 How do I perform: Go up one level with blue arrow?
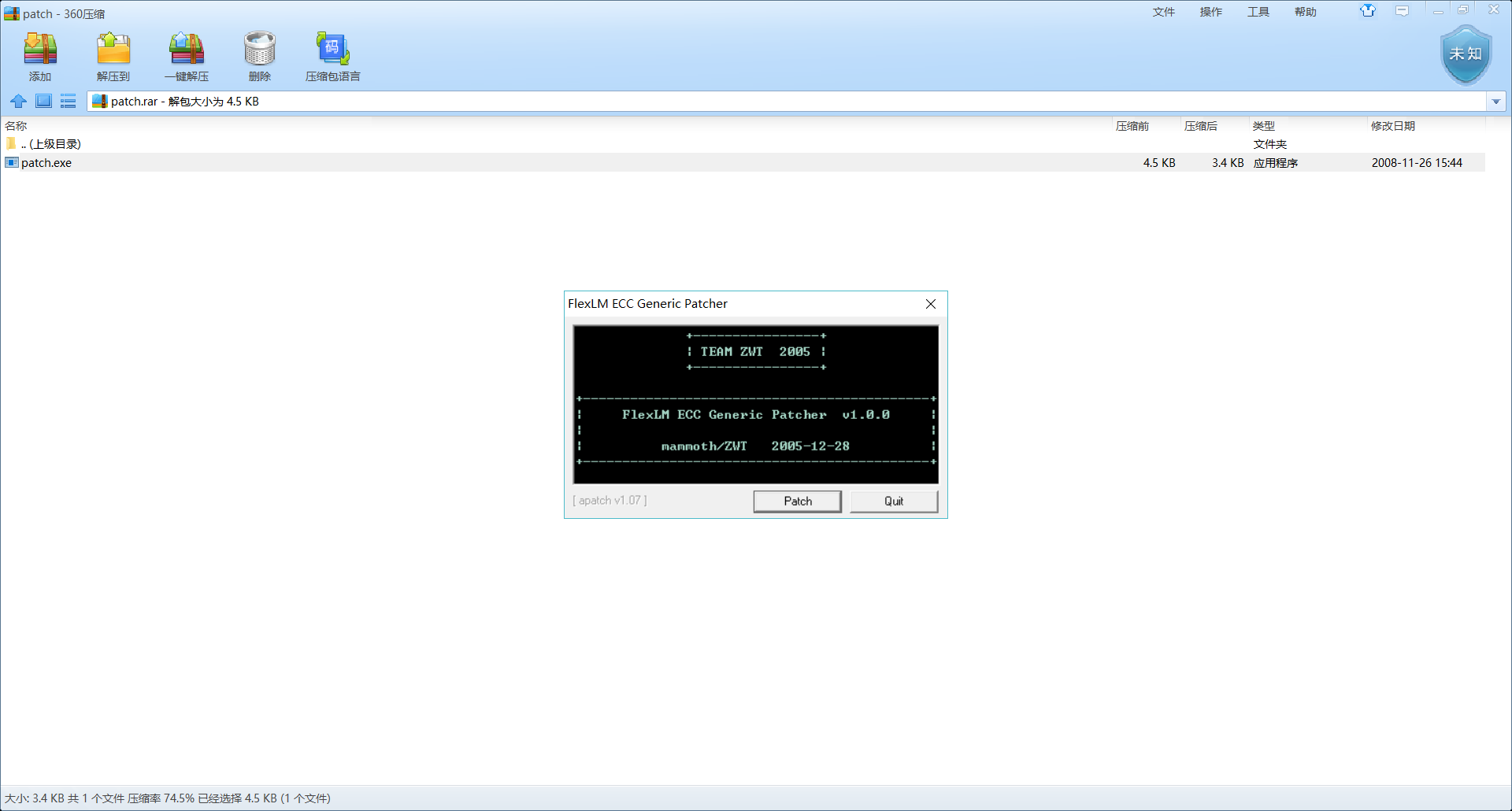pyautogui.click(x=19, y=101)
